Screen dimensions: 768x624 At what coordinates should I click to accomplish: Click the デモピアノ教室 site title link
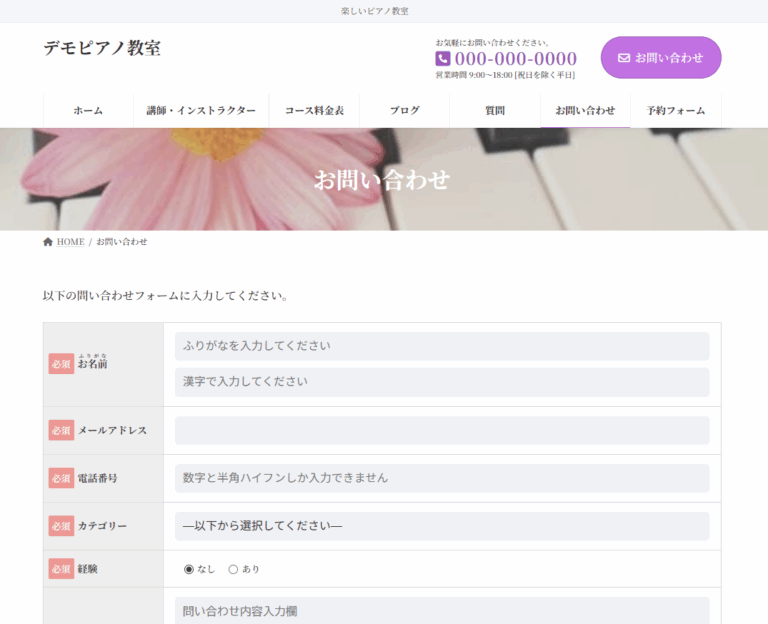tap(102, 48)
